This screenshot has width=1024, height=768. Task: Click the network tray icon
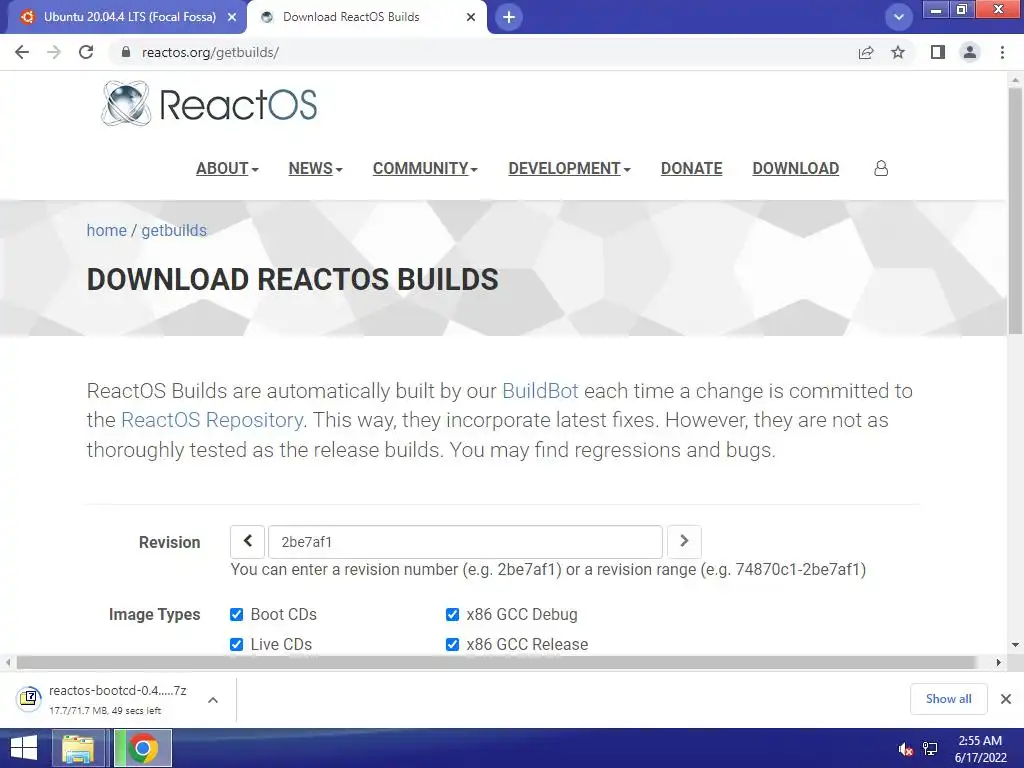[930, 749]
